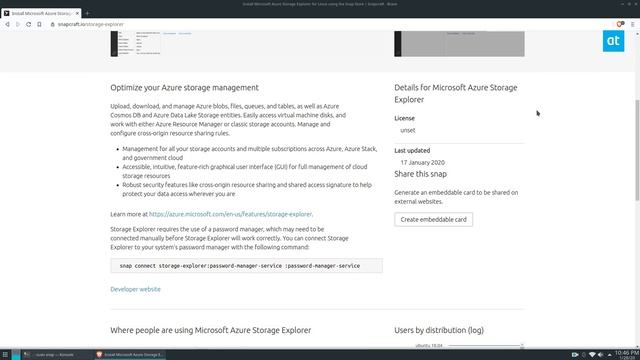640x360 pixels.
Task: Select the Install Microsoft Azure Storage tab
Action: [x=41, y=13]
